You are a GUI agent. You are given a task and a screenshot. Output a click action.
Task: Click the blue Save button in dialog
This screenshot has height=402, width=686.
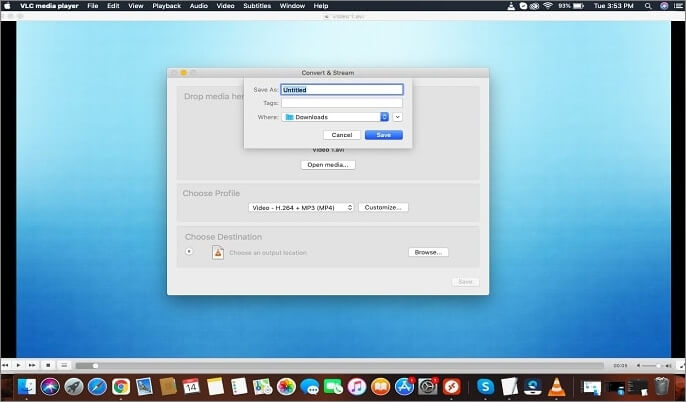(x=383, y=135)
